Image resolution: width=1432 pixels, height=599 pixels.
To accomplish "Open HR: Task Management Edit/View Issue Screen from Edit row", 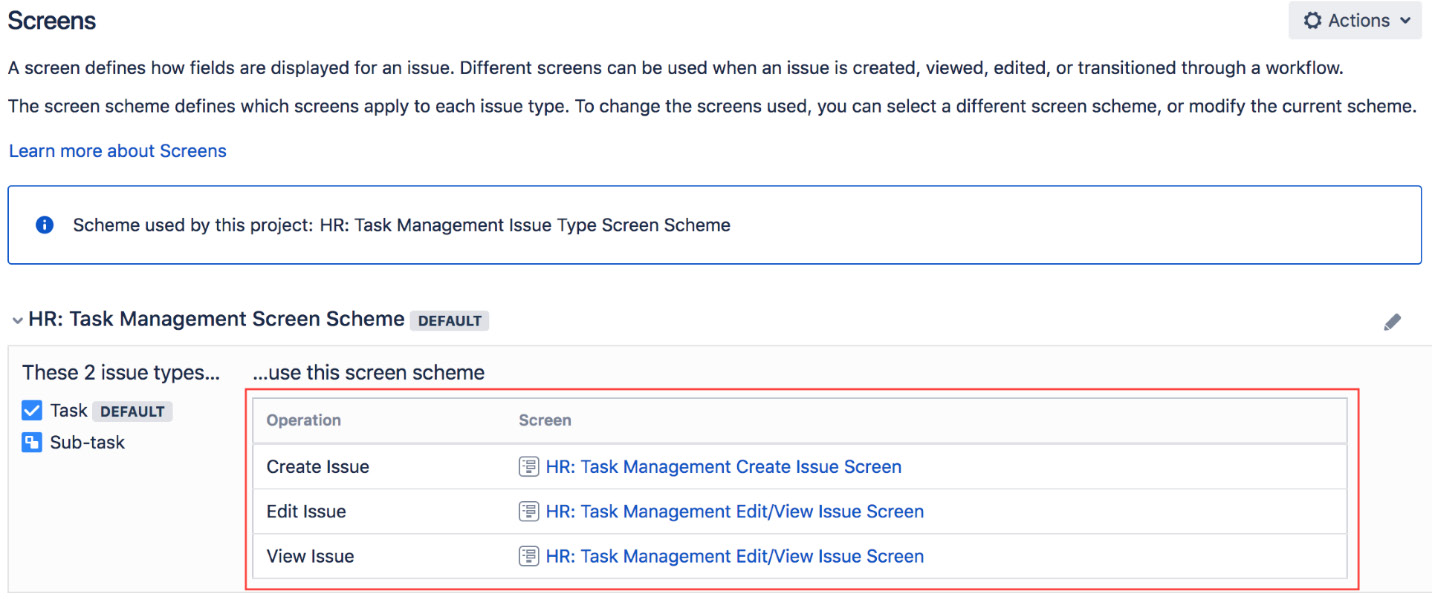I will pyautogui.click(x=734, y=511).
